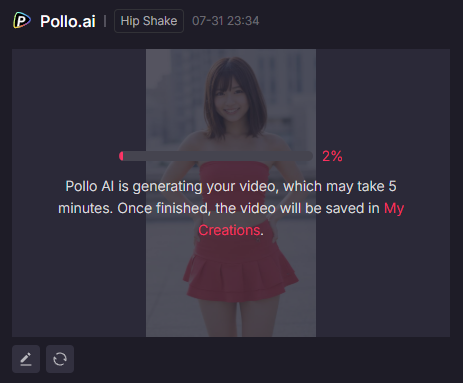The image size is (463, 383).
Task: Open My Creations link at line end
Action: 394,208
